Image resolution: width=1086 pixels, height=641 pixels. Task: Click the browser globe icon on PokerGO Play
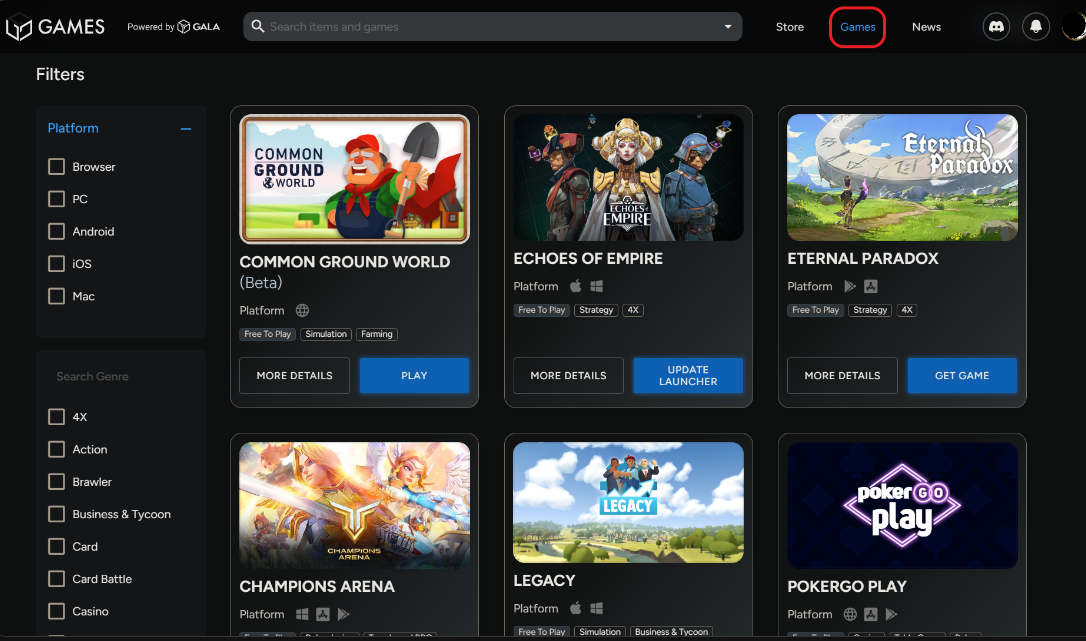pos(851,614)
